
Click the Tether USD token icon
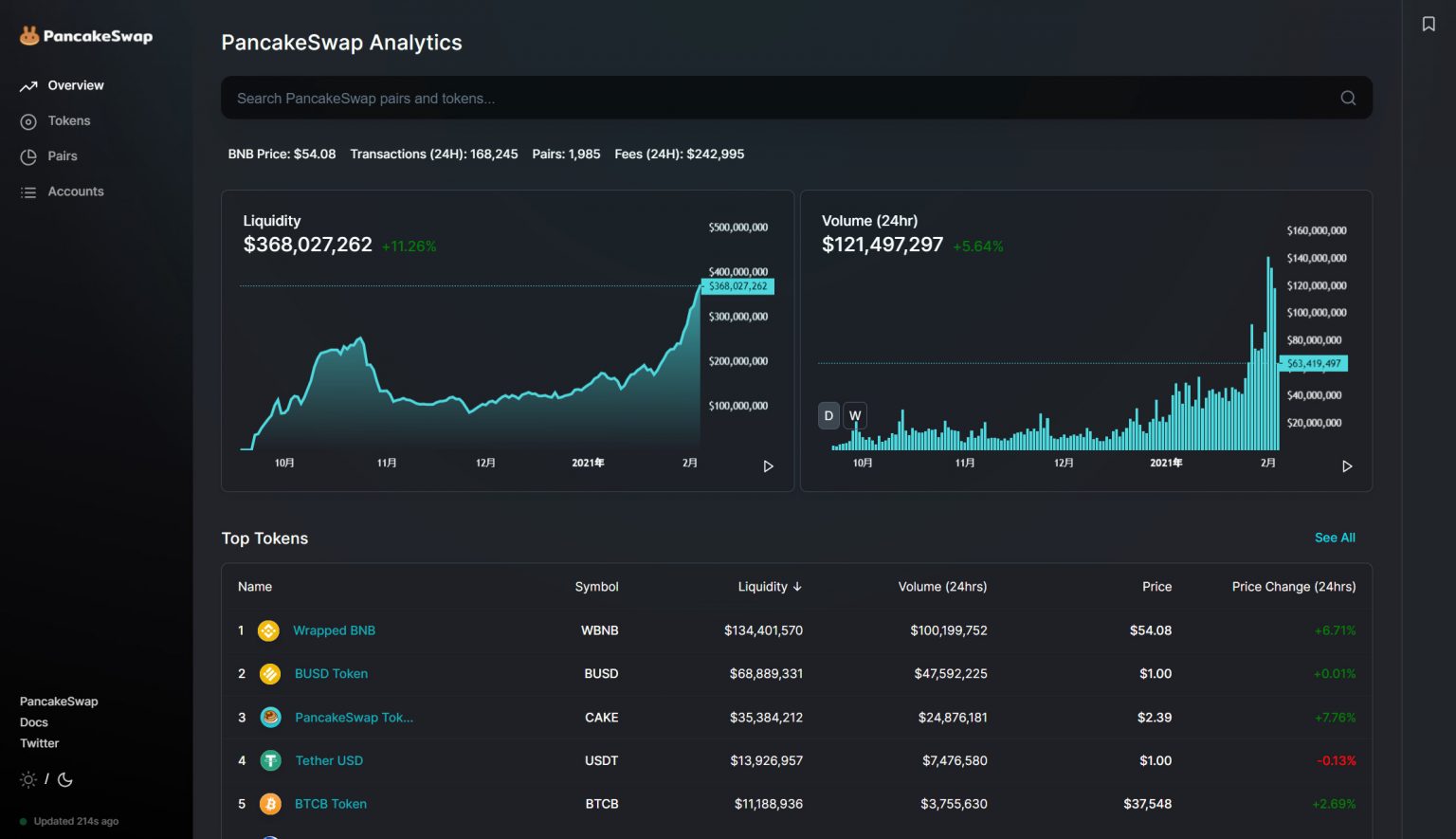point(270,760)
